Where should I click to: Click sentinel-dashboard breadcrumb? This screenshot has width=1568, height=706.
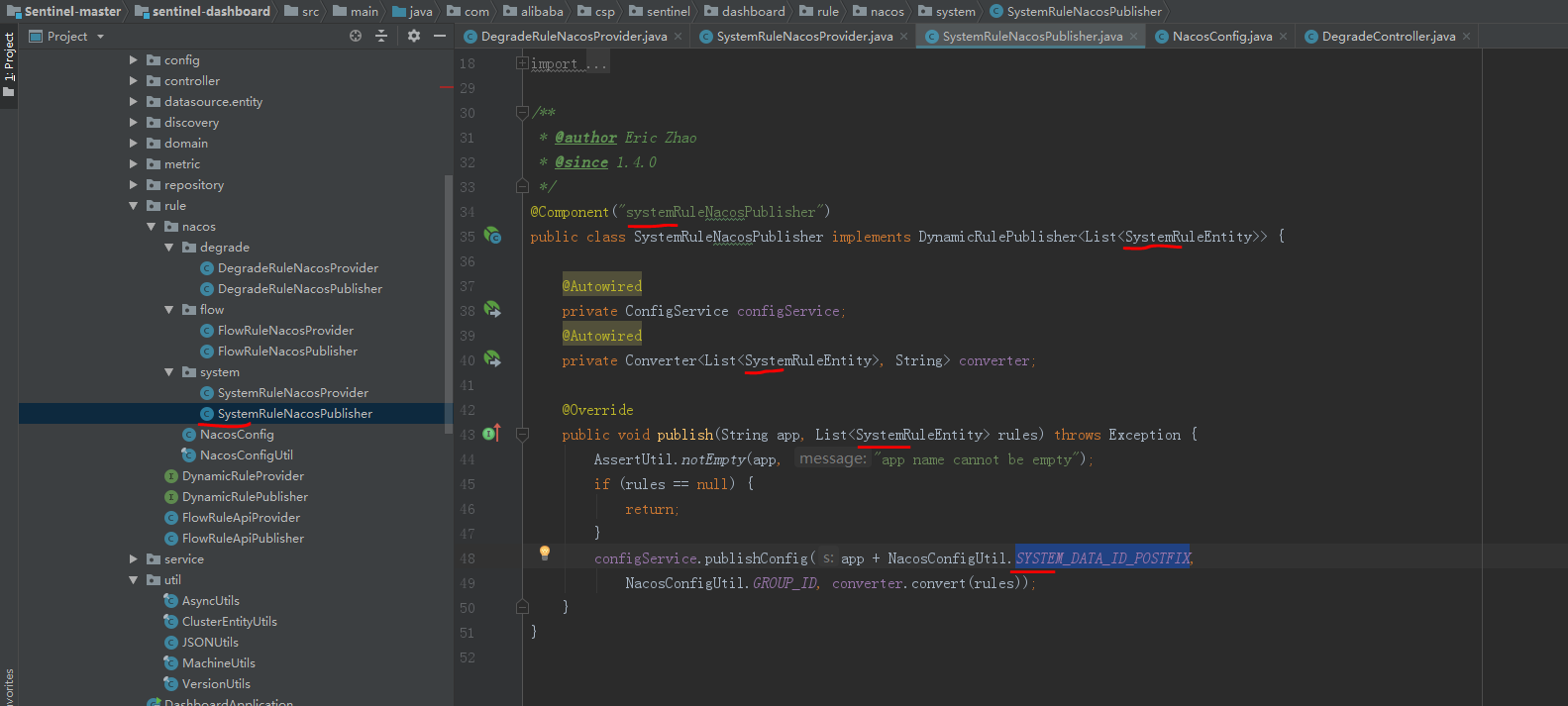pyautogui.click(x=202, y=12)
